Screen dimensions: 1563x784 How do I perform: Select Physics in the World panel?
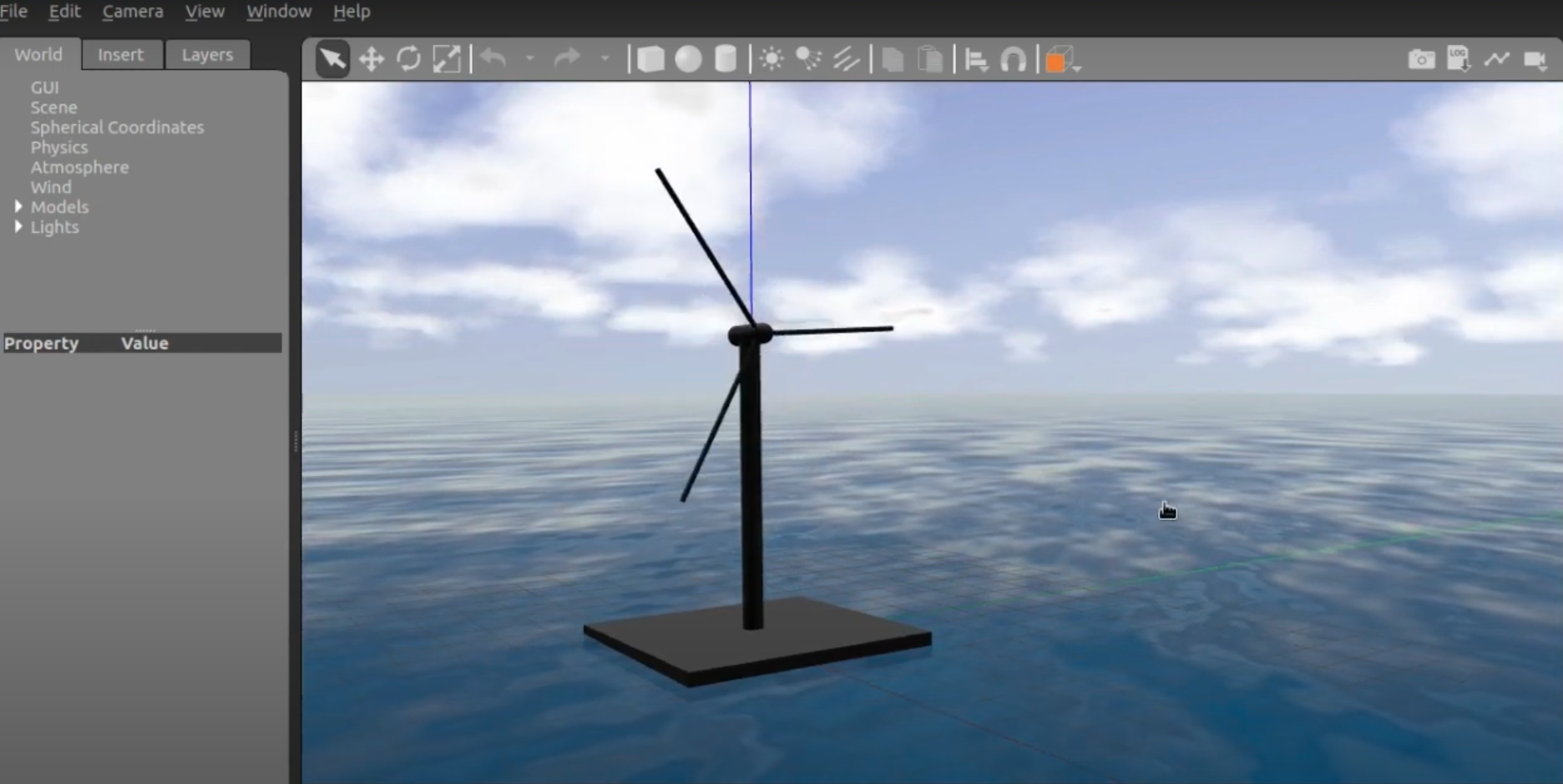coord(59,147)
